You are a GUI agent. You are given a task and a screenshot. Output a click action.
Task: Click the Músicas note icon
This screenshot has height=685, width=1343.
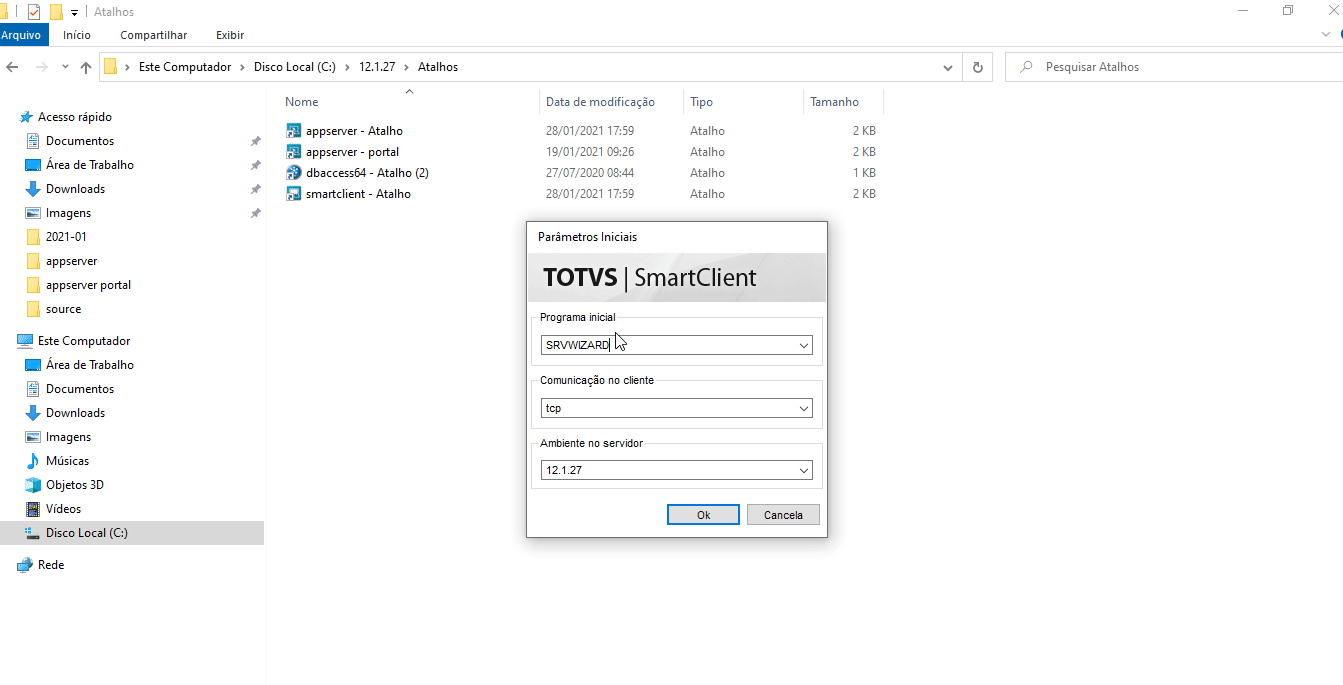pyautogui.click(x=33, y=461)
